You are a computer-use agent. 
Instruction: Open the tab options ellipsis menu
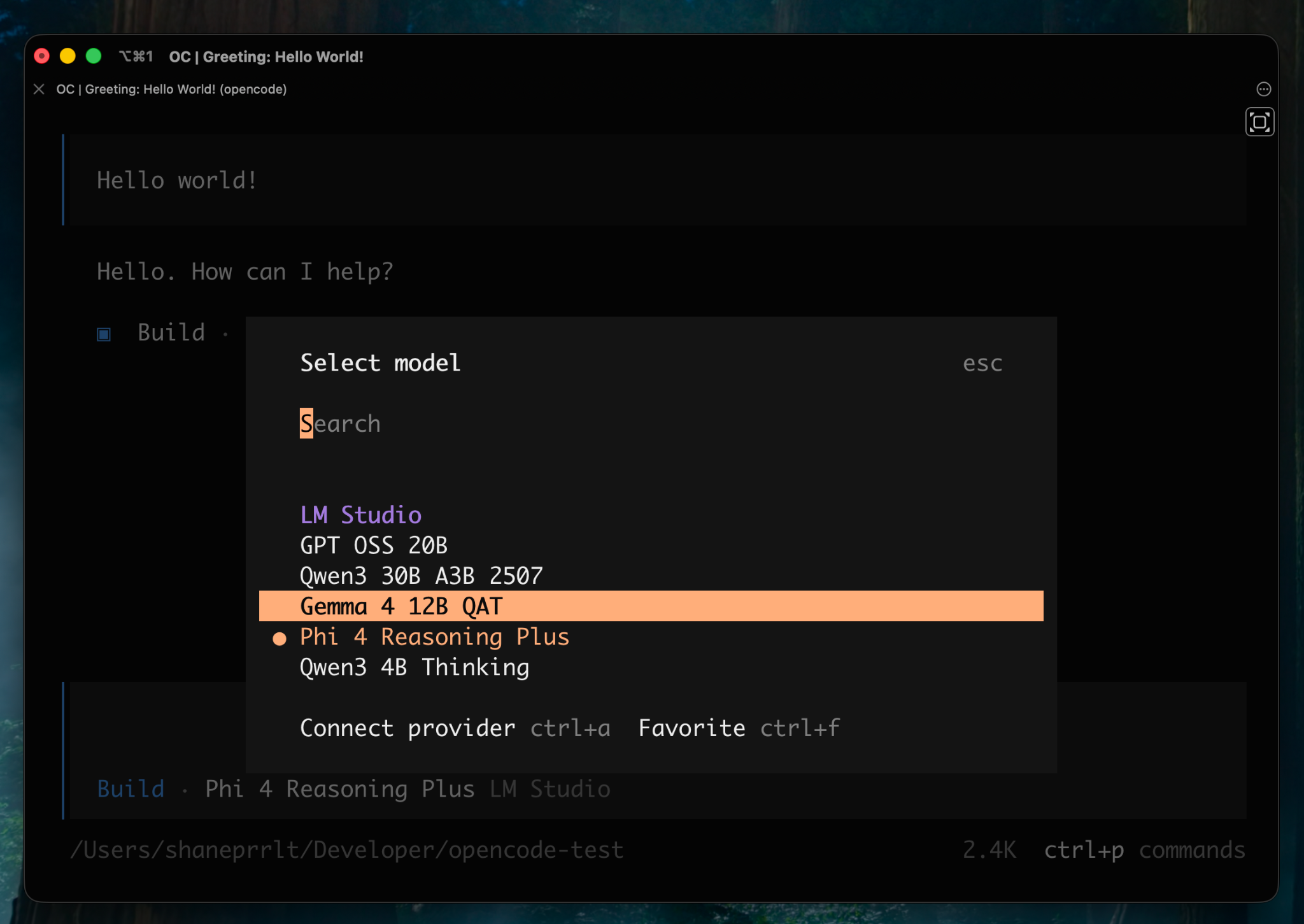1264,89
